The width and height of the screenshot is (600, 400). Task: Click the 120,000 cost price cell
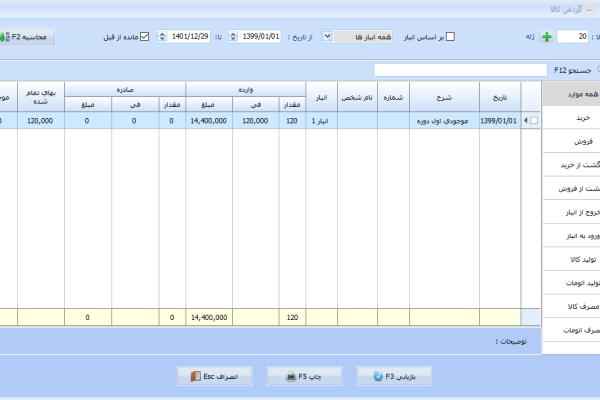coord(41,121)
